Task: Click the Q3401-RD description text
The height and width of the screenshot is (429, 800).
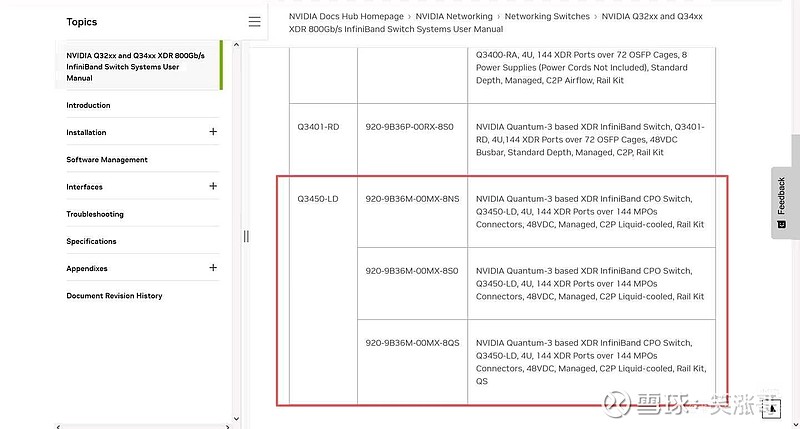Action: (x=590, y=139)
